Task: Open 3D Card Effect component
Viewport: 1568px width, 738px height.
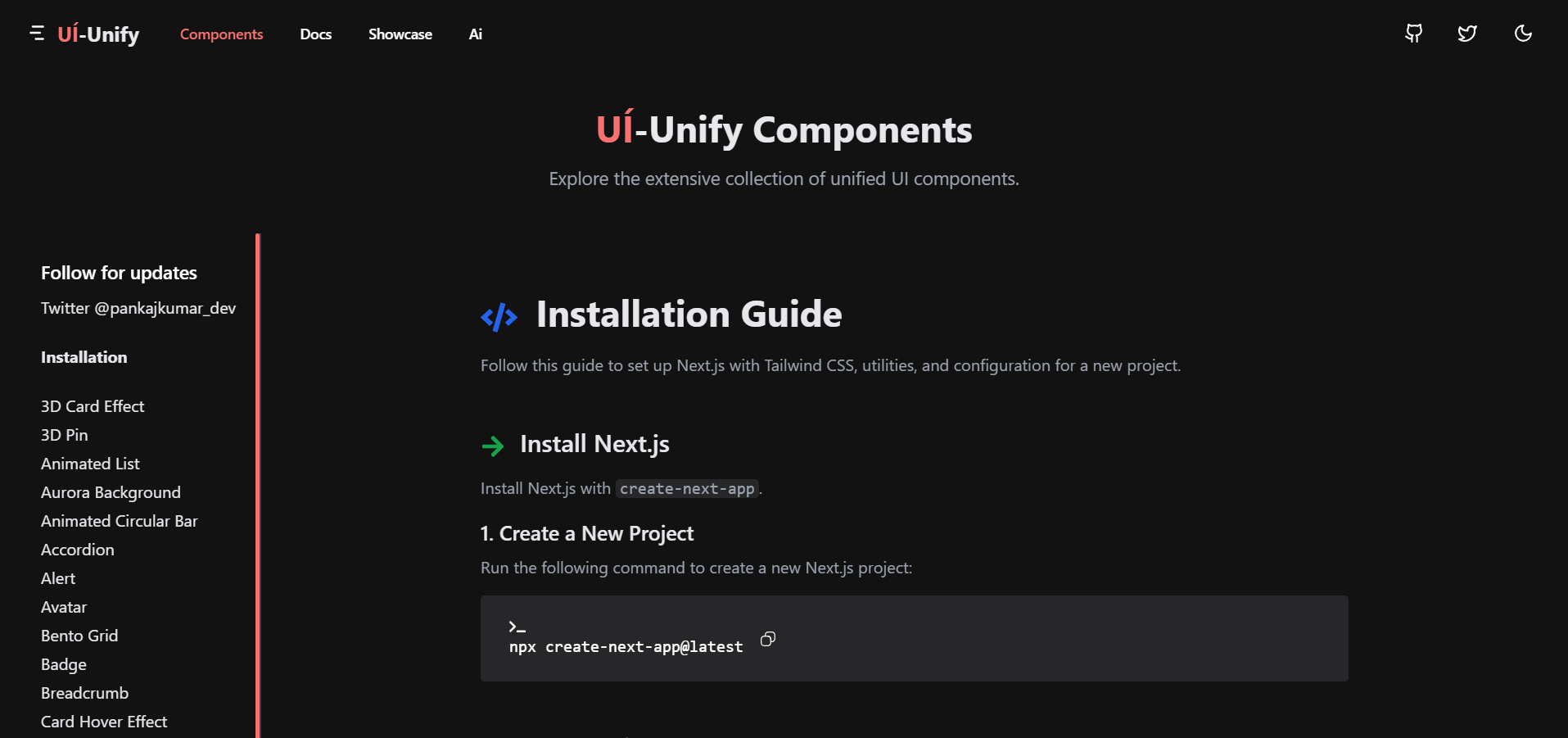Action: pos(93,406)
